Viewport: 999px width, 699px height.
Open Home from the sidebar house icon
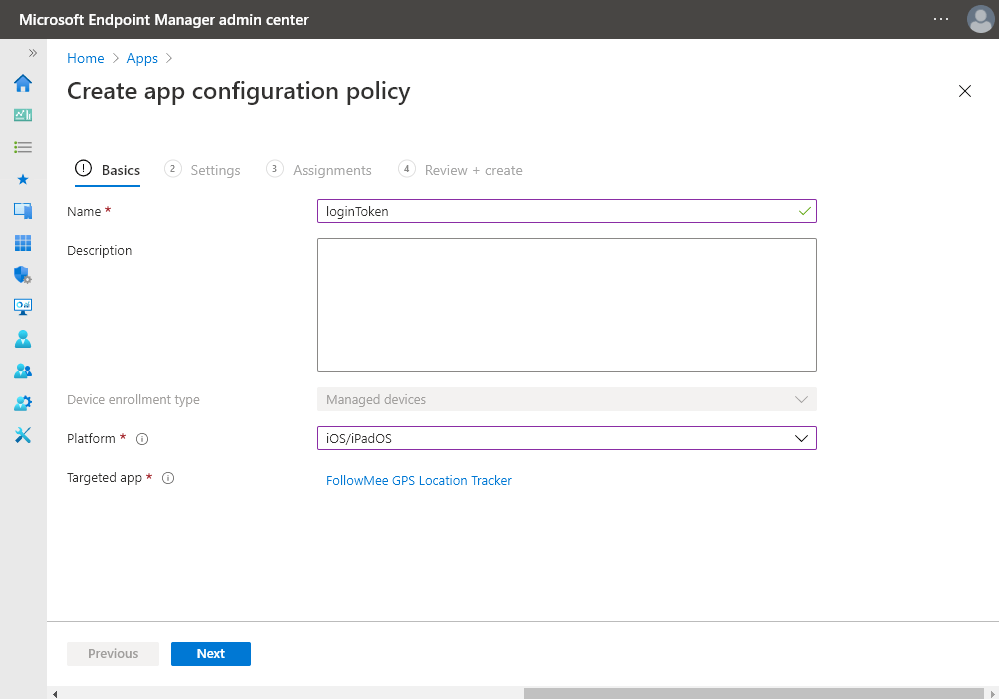coord(23,83)
